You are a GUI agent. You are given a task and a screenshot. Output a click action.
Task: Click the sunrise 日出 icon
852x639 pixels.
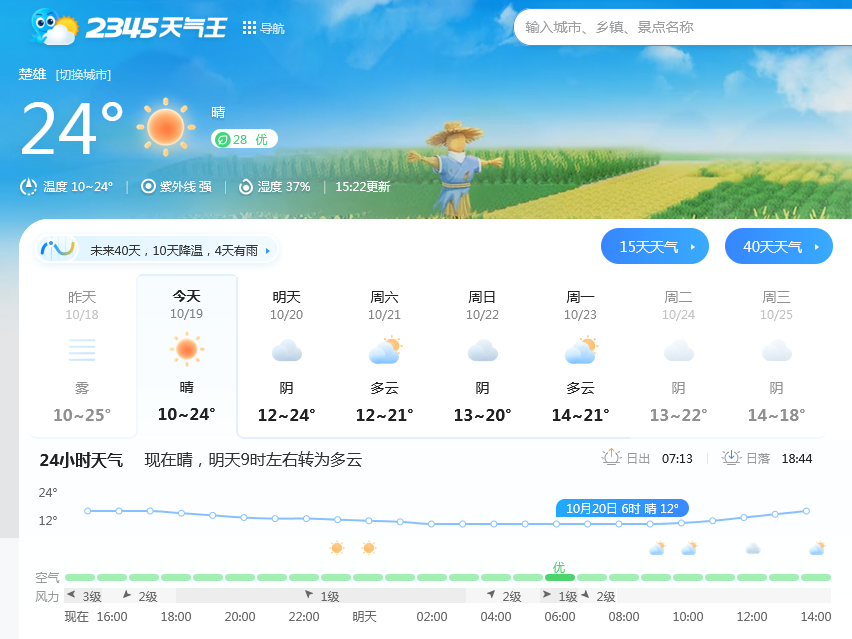pyautogui.click(x=611, y=458)
